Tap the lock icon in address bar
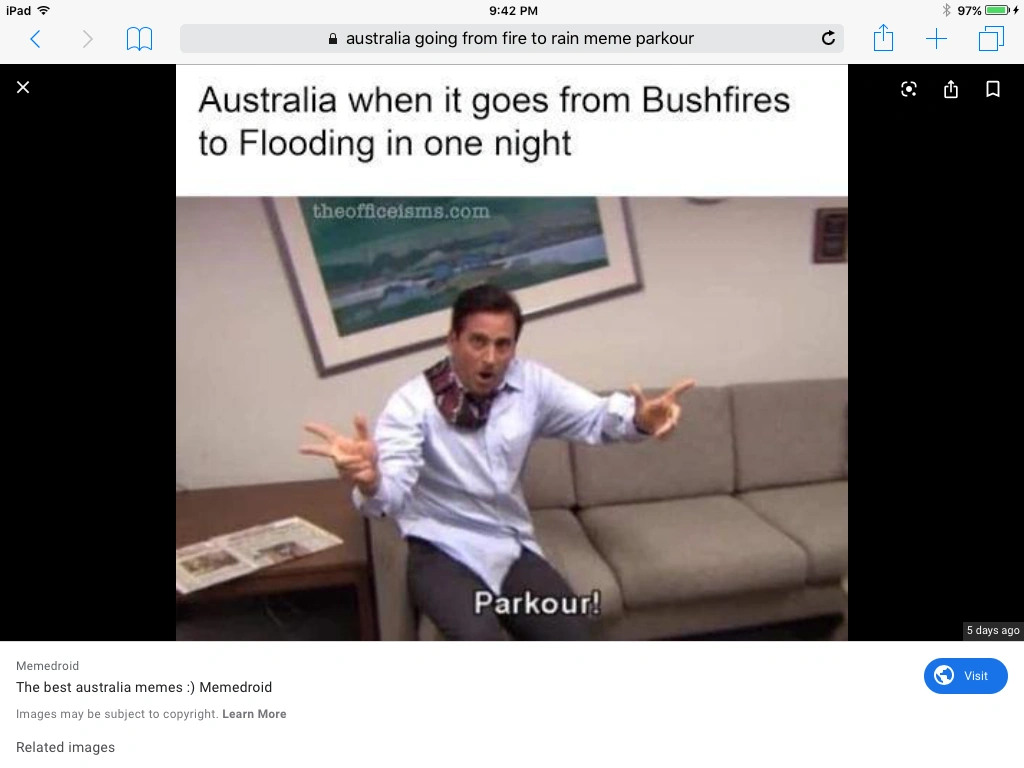 point(332,39)
